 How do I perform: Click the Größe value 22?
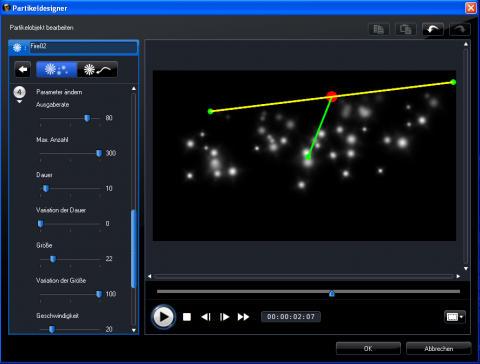click(x=109, y=259)
